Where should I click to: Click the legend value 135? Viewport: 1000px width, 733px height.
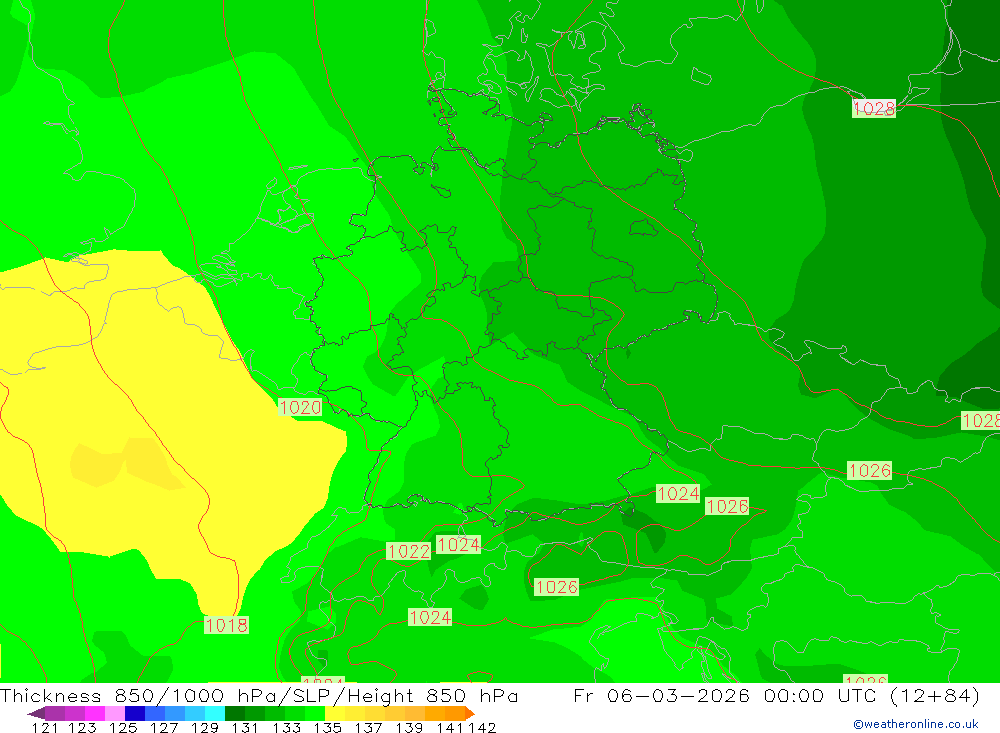327,727
